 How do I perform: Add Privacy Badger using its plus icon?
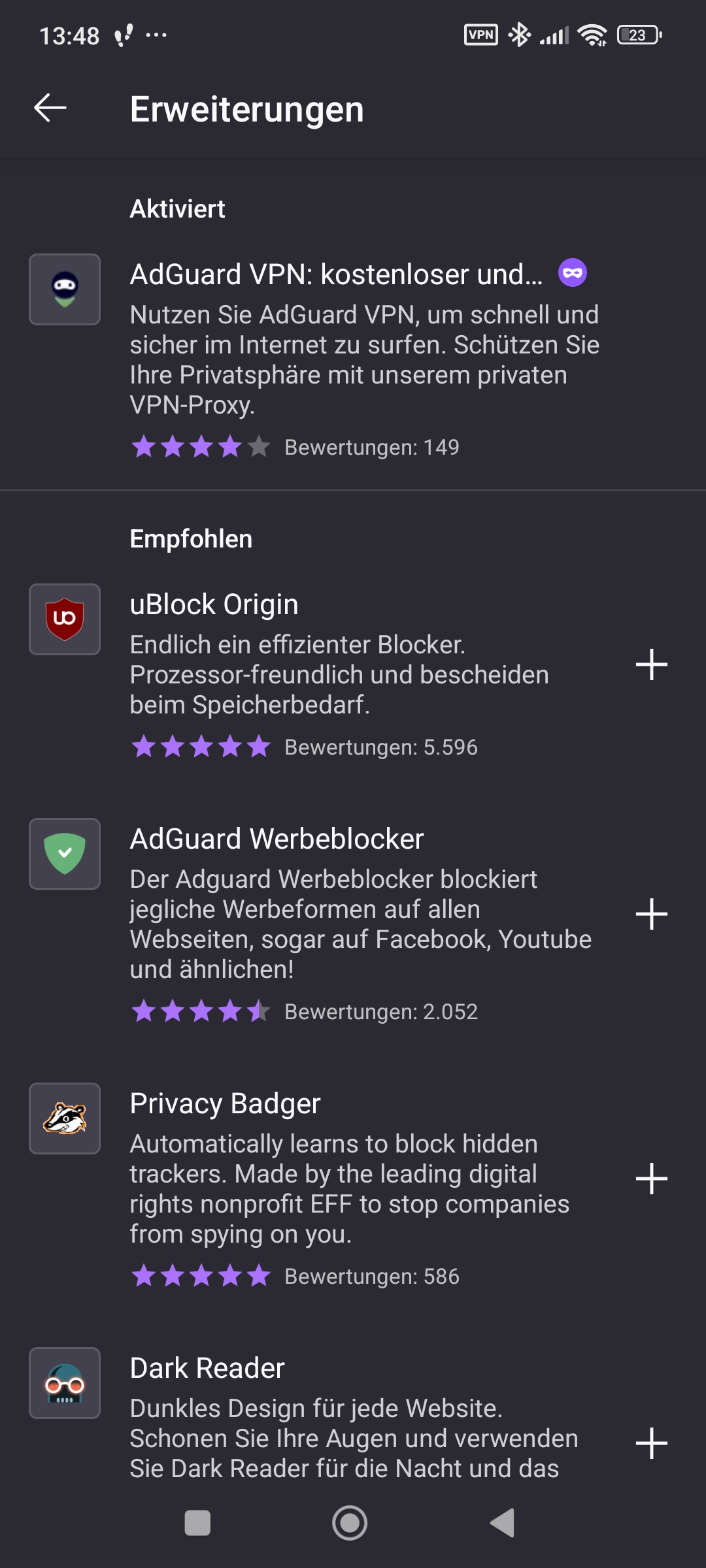[x=652, y=1178]
